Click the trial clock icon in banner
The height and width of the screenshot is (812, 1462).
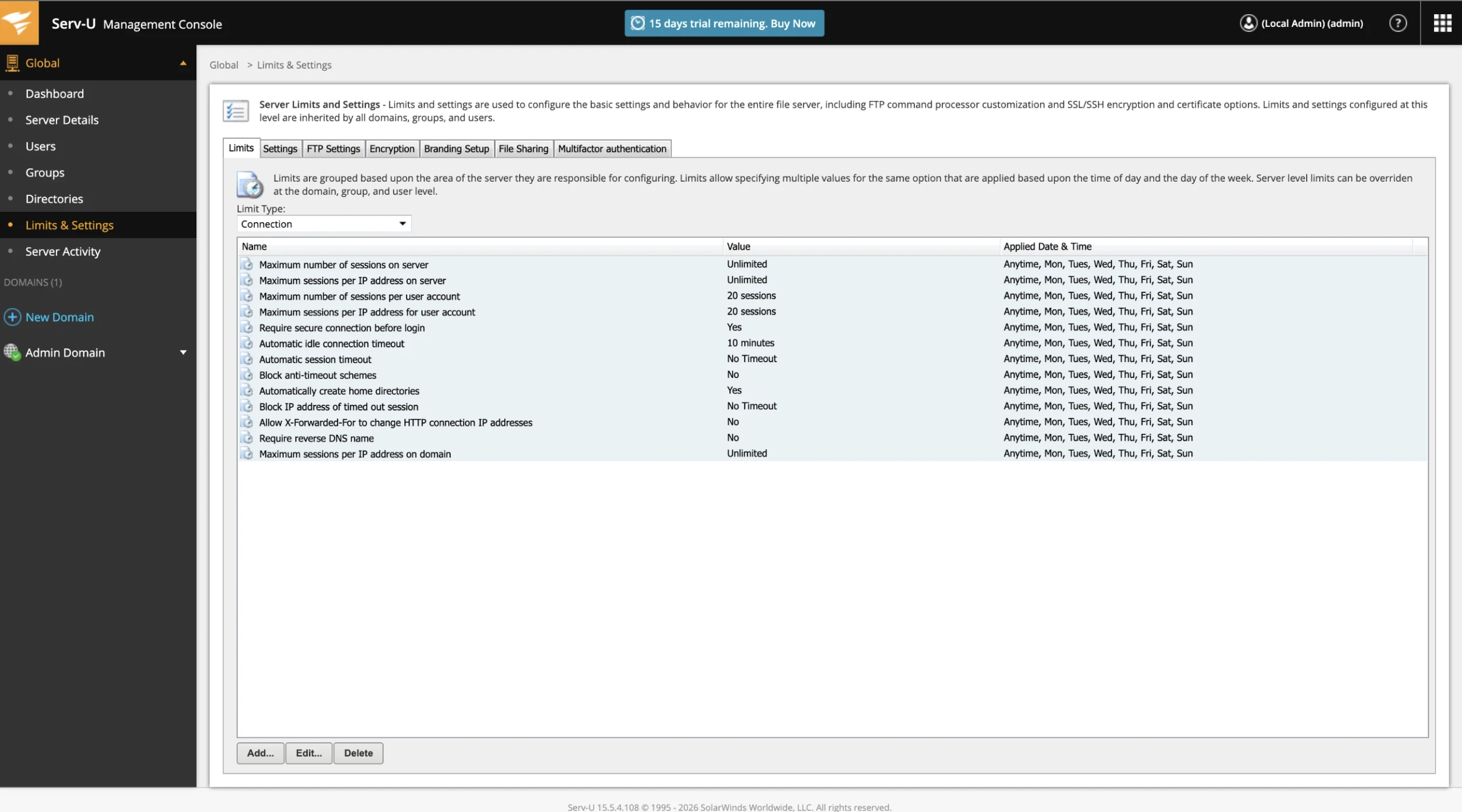click(637, 23)
